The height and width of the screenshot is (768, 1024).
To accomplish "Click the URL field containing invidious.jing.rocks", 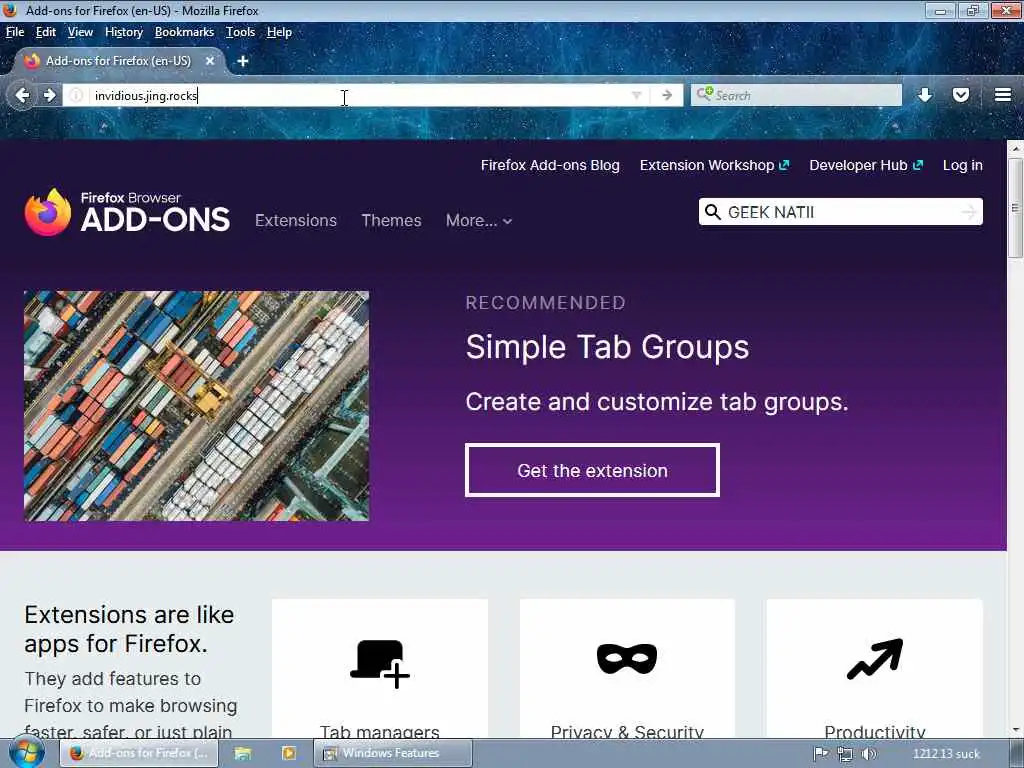I will (x=359, y=95).
